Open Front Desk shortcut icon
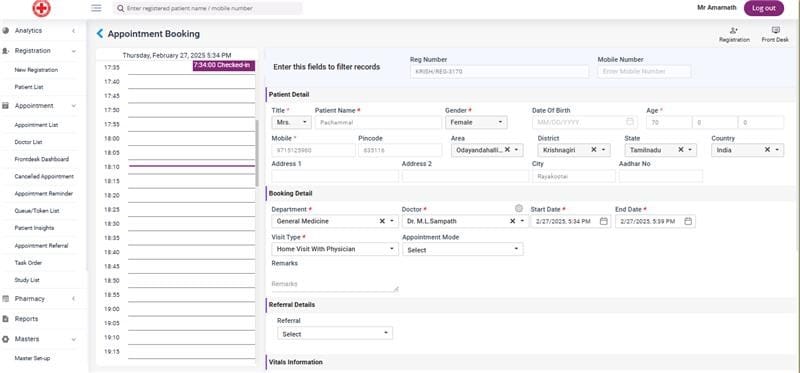Image resolution: width=800 pixels, height=373 pixels. [776, 31]
